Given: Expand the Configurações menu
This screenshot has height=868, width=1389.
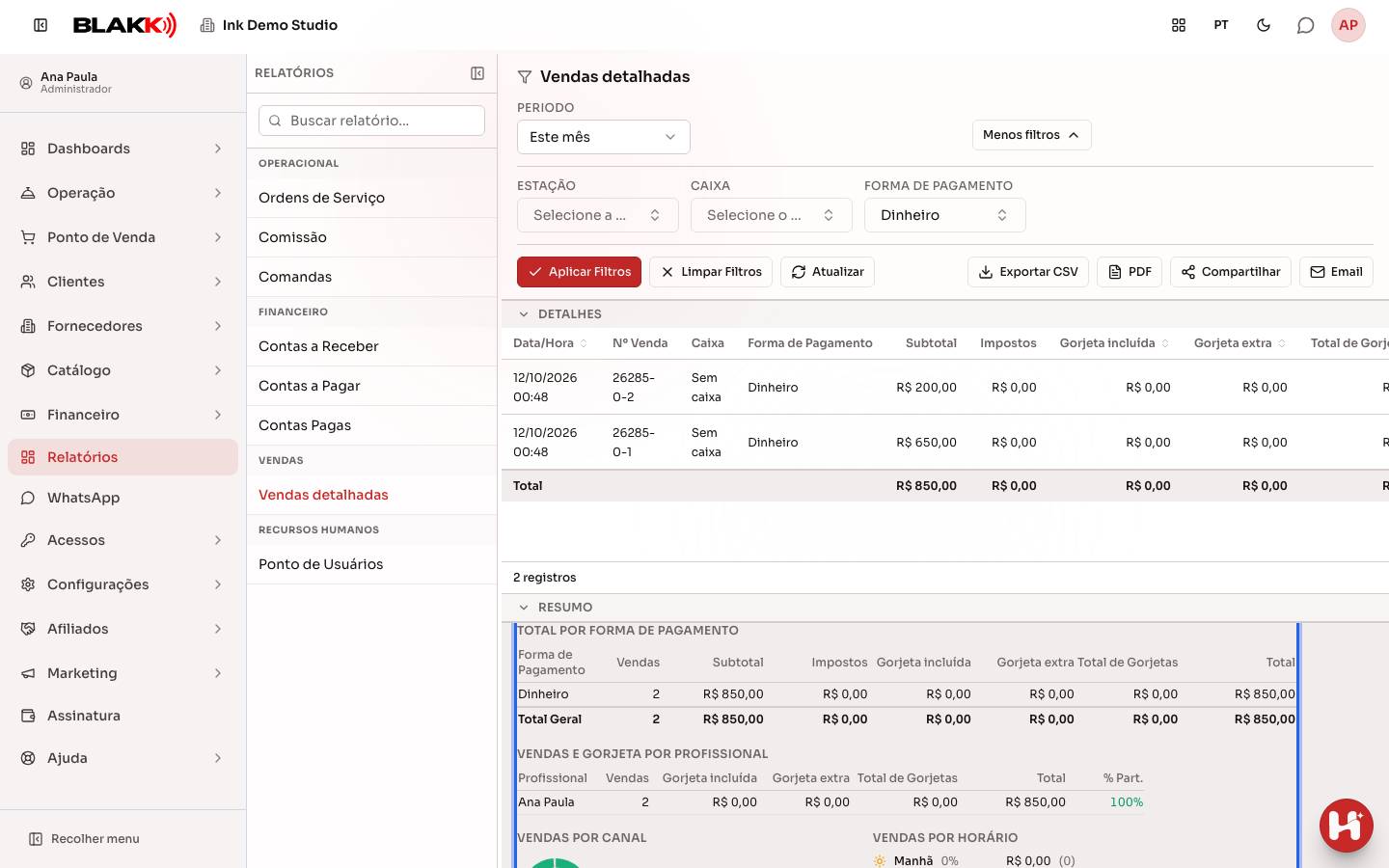Looking at the screenshot, I should click(x=123, y=584).
